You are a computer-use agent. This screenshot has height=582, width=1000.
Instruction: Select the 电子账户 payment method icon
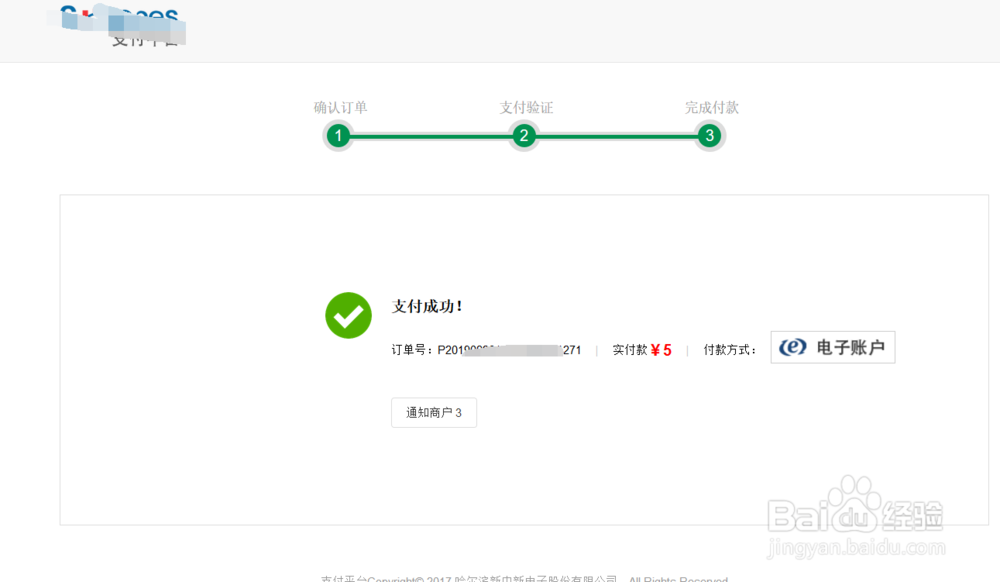(x=832, y=347)
